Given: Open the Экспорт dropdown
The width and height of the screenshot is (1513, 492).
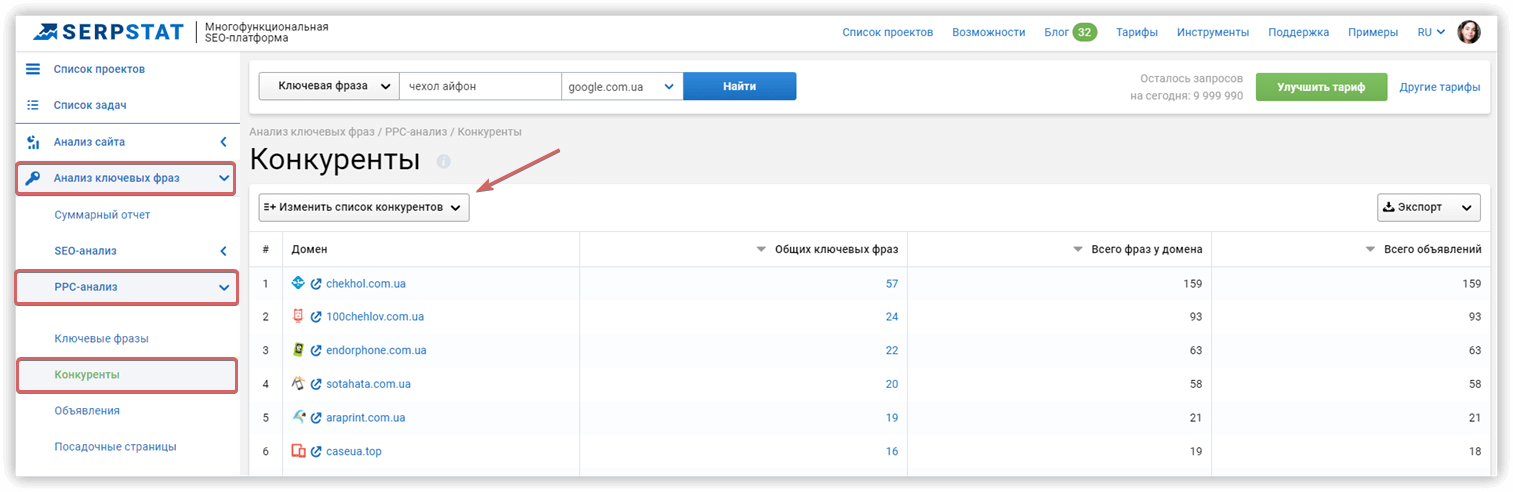Looking at the screenshot, I should pyautogui.click(x=1428, y=207).
